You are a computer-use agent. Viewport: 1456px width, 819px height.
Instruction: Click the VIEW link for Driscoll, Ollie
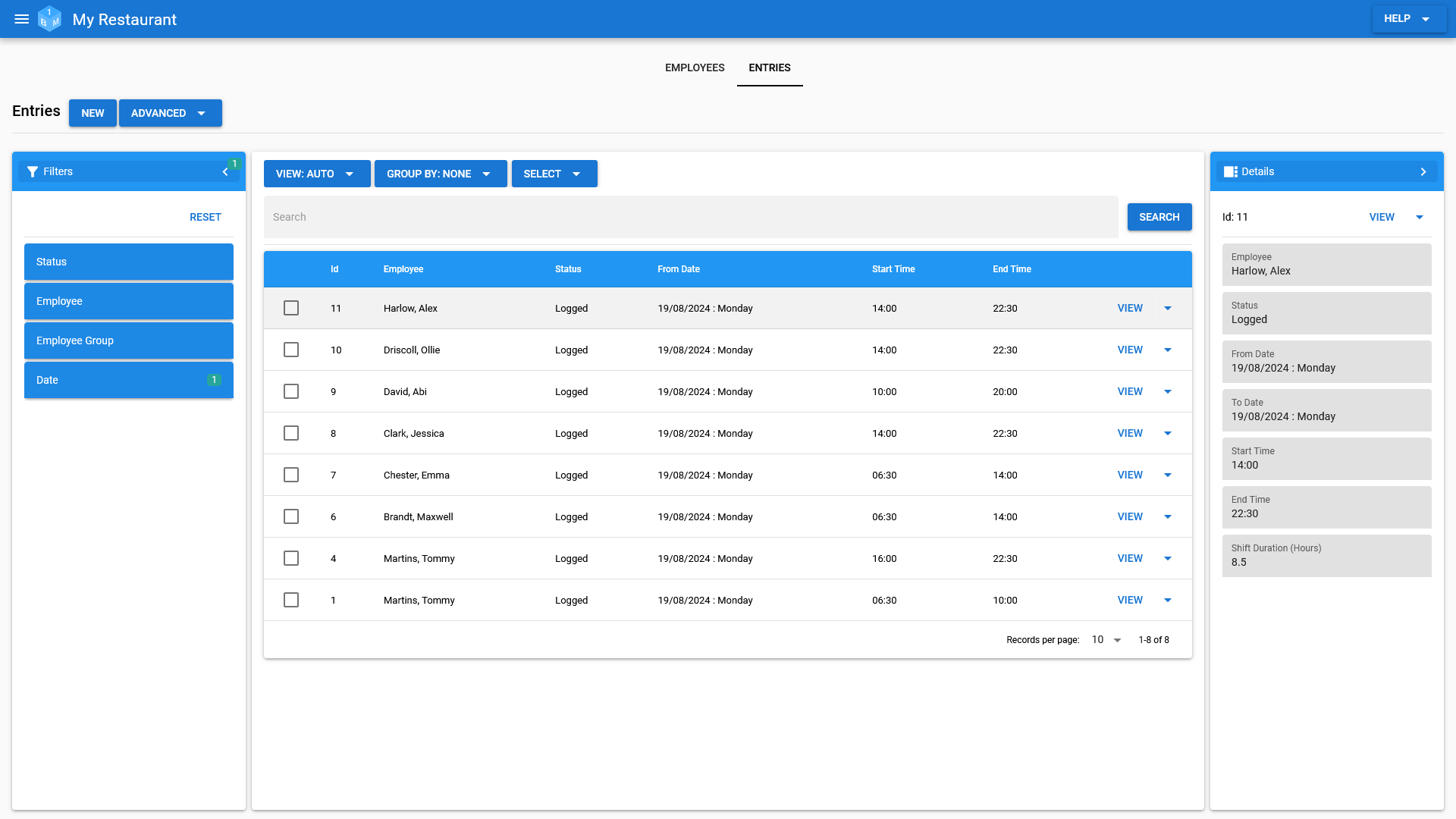point(1130,350)
